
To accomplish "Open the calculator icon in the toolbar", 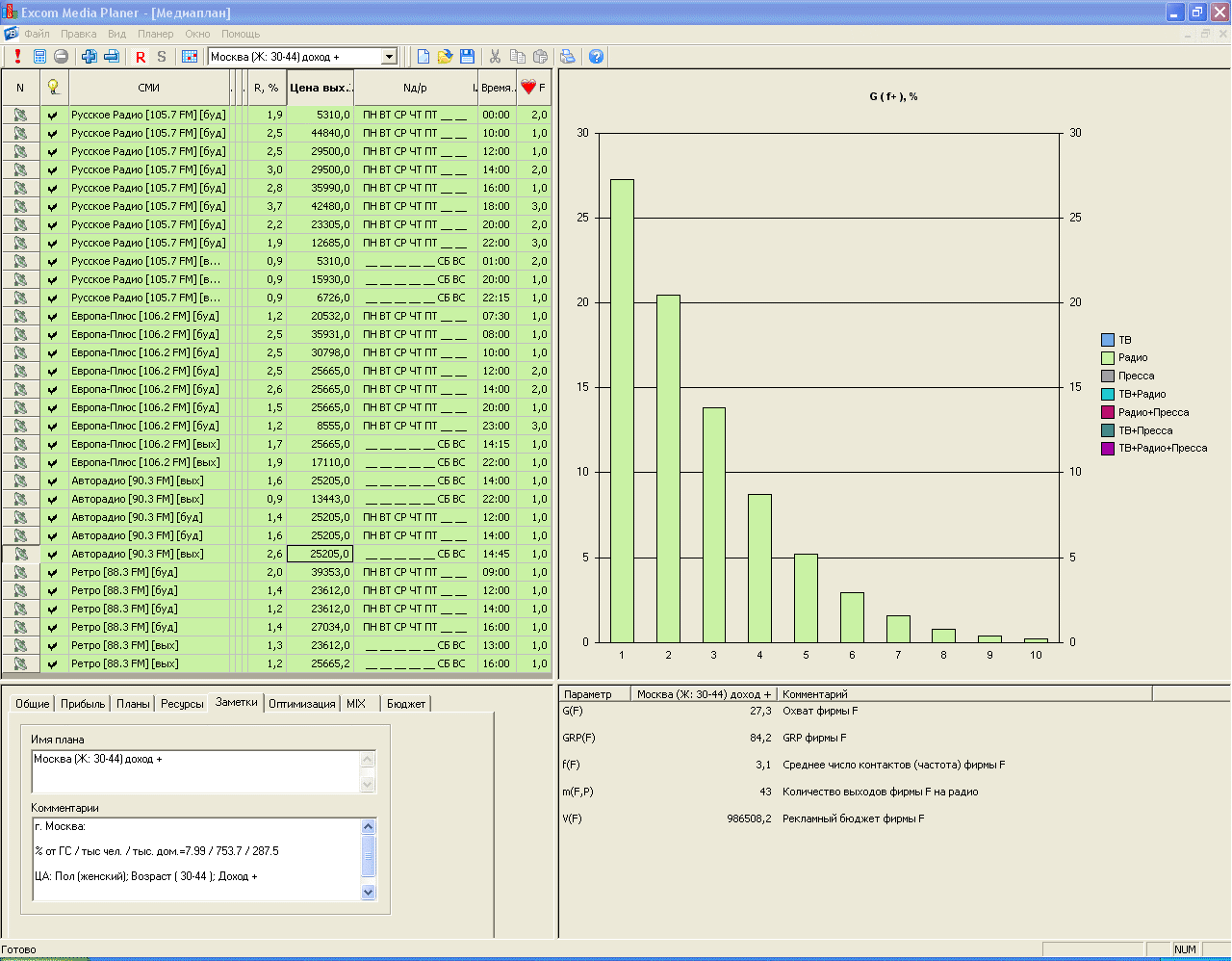I will (39, 57).
